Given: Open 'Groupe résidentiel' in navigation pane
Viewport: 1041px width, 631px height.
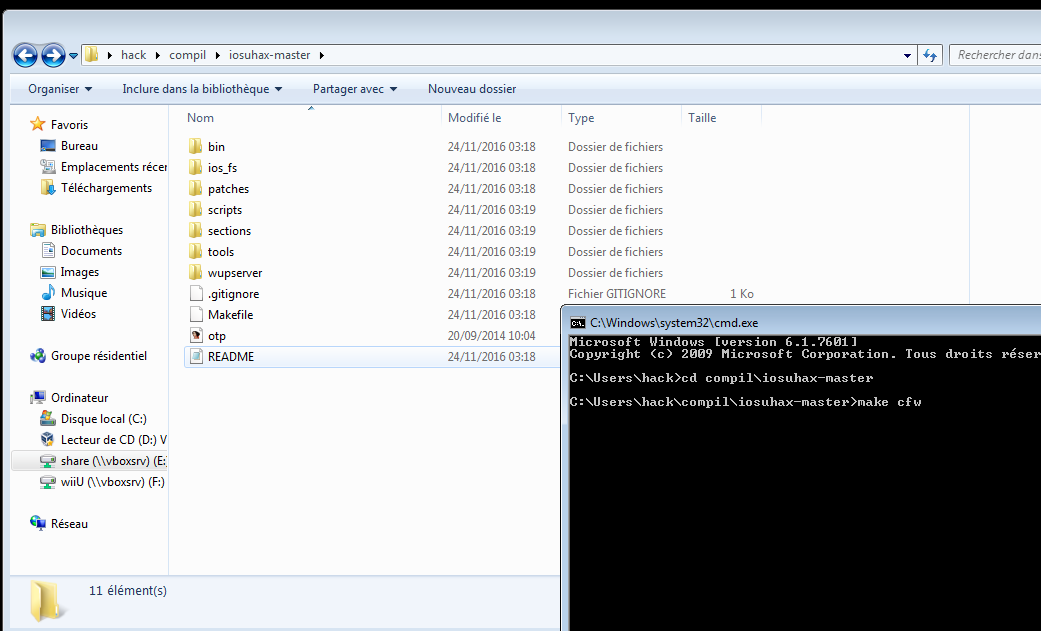Looking at the screenshot, I should [88, 356].
